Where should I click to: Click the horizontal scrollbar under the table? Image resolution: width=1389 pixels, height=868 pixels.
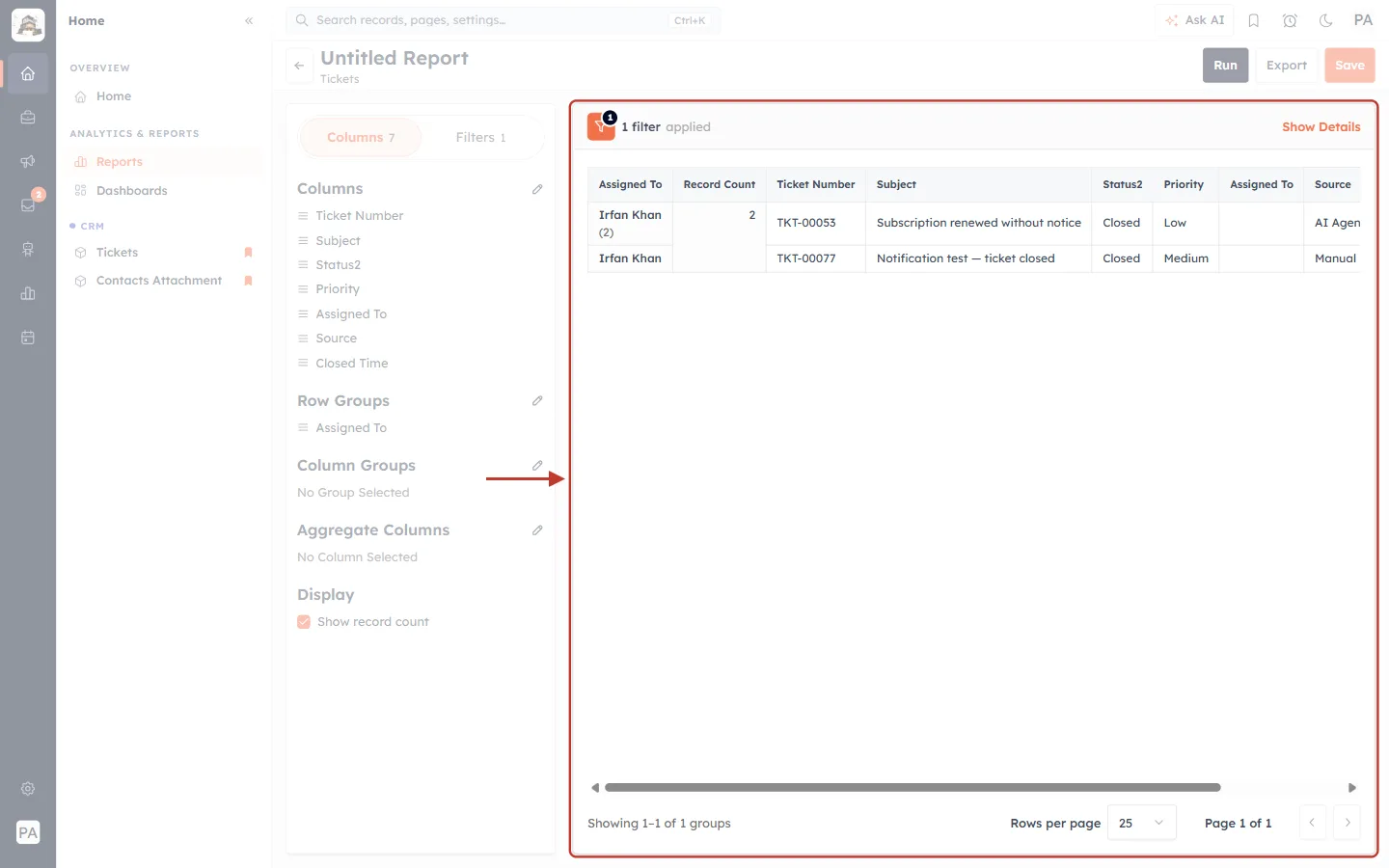(912, 788)
